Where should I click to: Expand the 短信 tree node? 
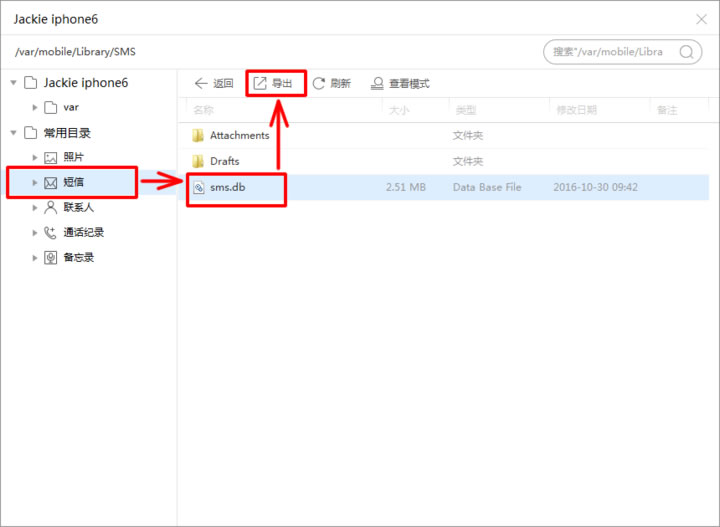coord(35,183)
